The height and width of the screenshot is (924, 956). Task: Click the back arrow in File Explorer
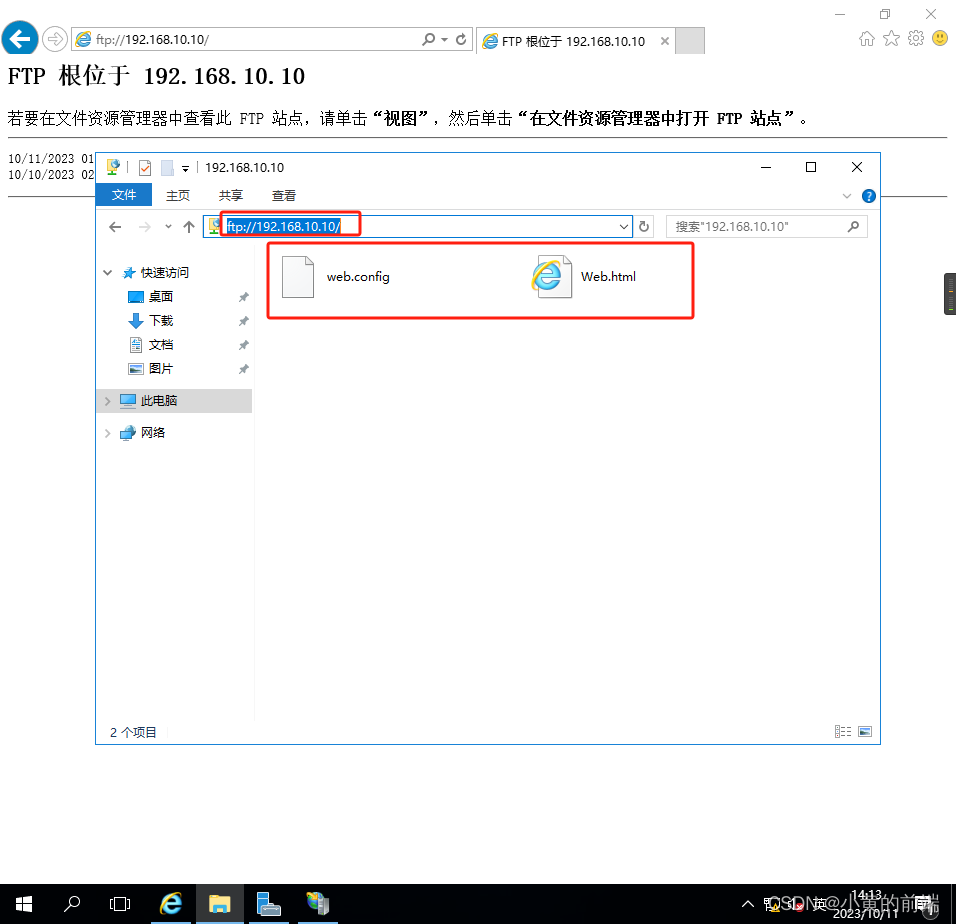[117, 226]
